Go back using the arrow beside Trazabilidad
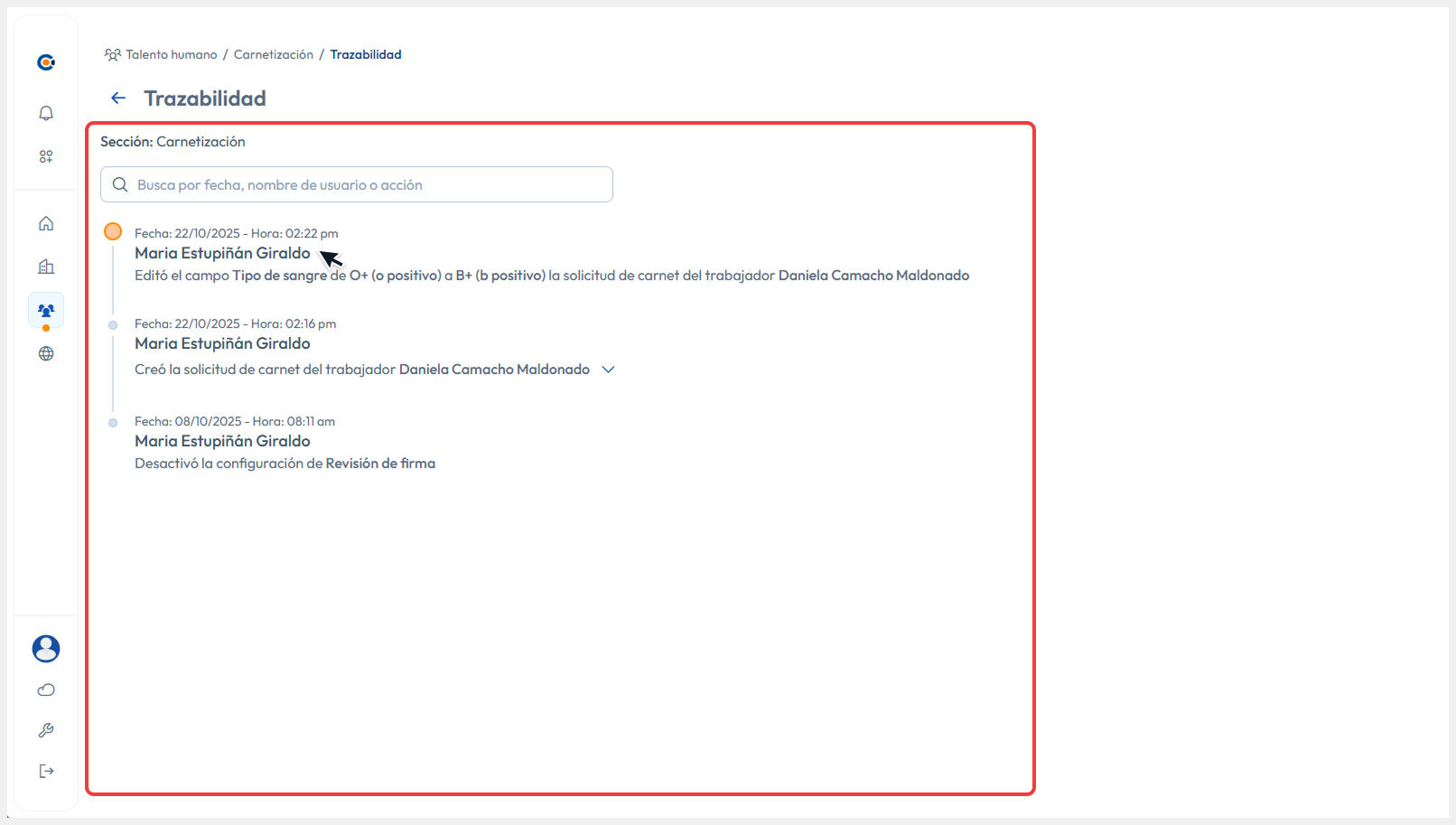The height and width of the screenshot is (825, 1456). click(x=118, y=98)
